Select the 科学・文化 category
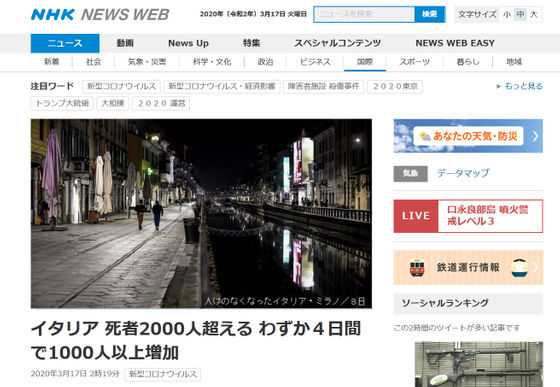The image size is (560, 387). click(x=212, y=62)
